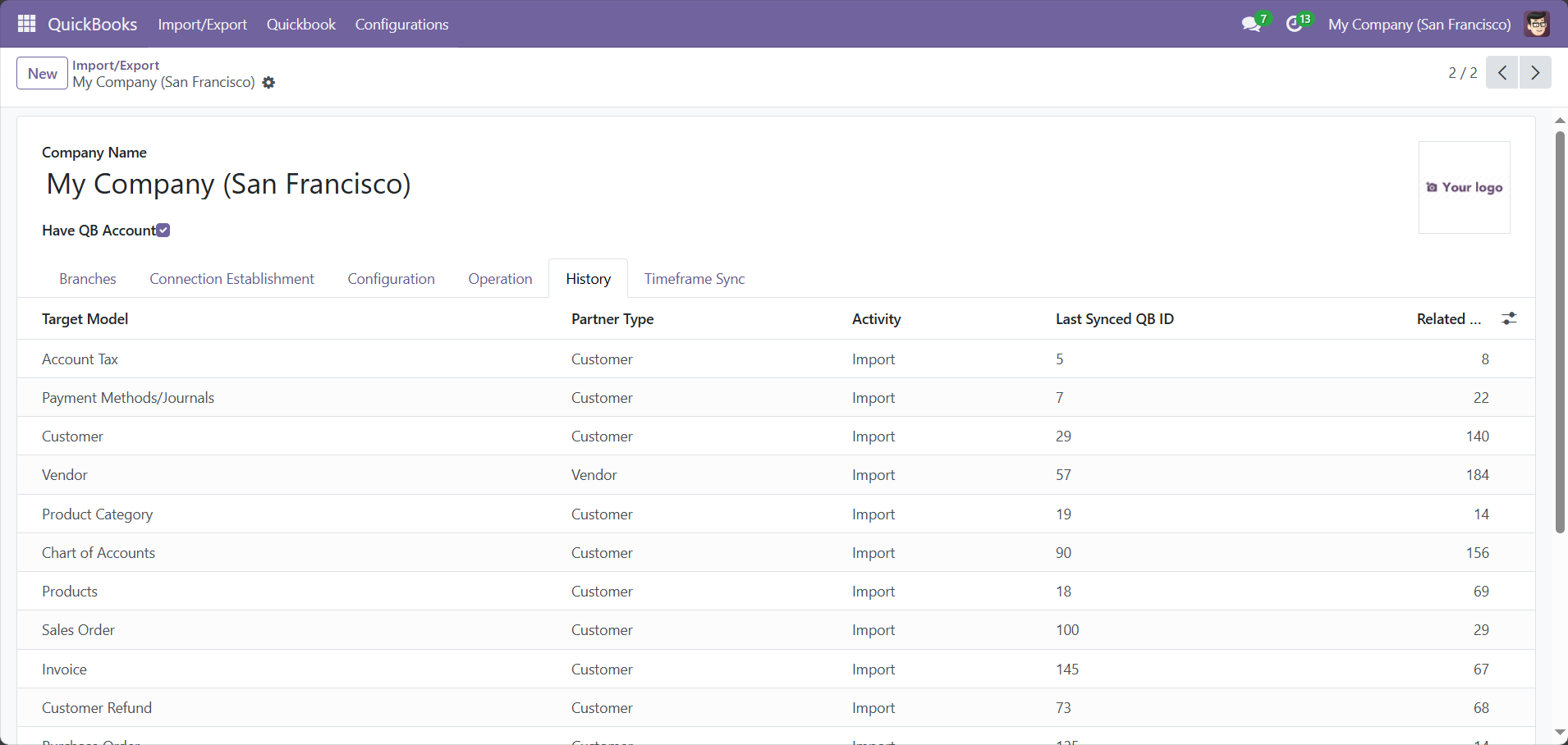Sort the table by Target Model header
The width and height of the screenshot is (1568, 745).
(x=85, y=318)
